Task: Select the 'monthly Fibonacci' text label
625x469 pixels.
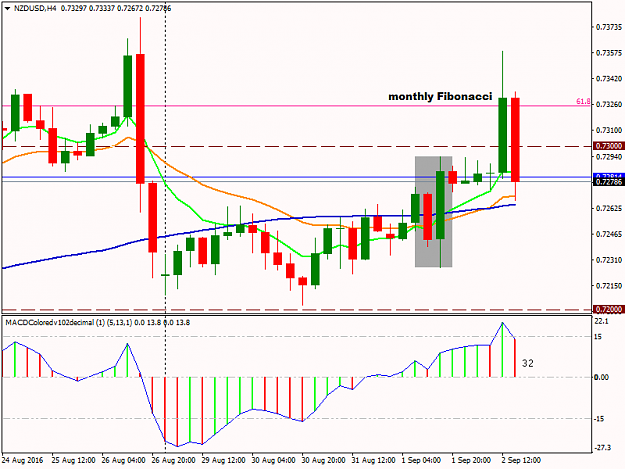Action: click(440, 96)
